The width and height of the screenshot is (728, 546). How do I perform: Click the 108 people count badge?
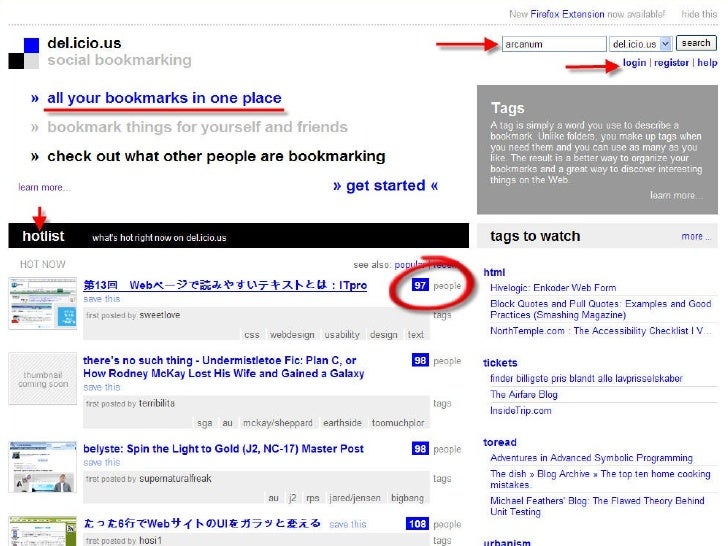(417, 524)
